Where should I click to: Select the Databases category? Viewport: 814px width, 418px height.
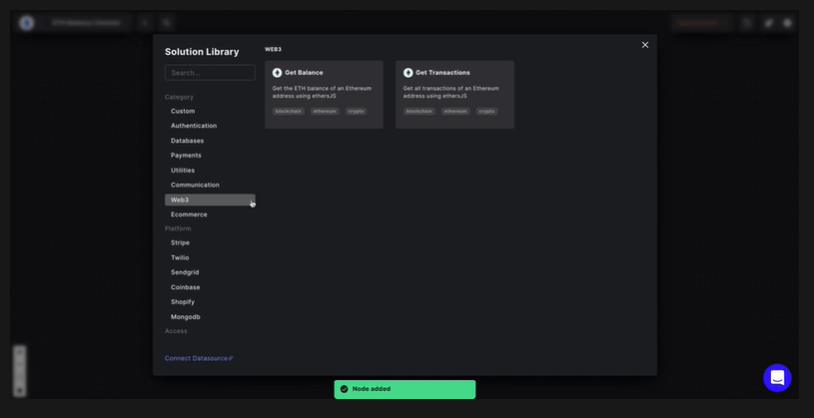(187, 141)
